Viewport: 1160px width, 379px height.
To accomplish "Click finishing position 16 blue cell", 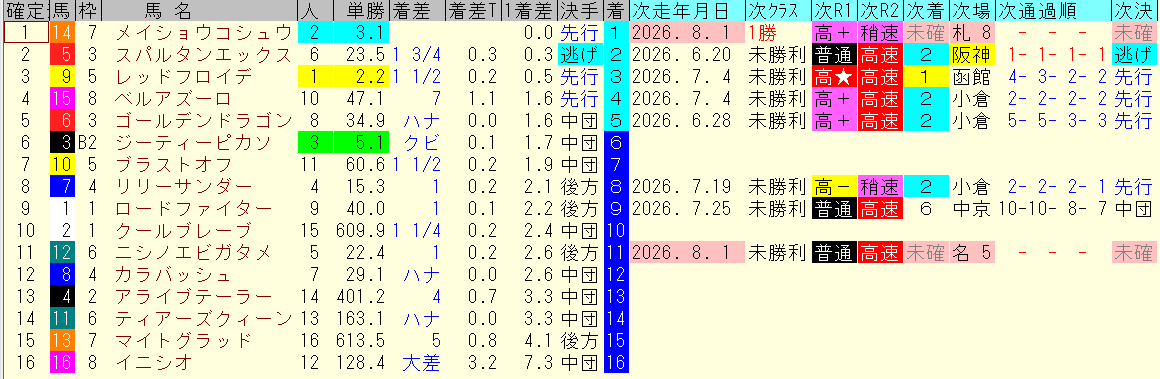I will coord(616,363).
